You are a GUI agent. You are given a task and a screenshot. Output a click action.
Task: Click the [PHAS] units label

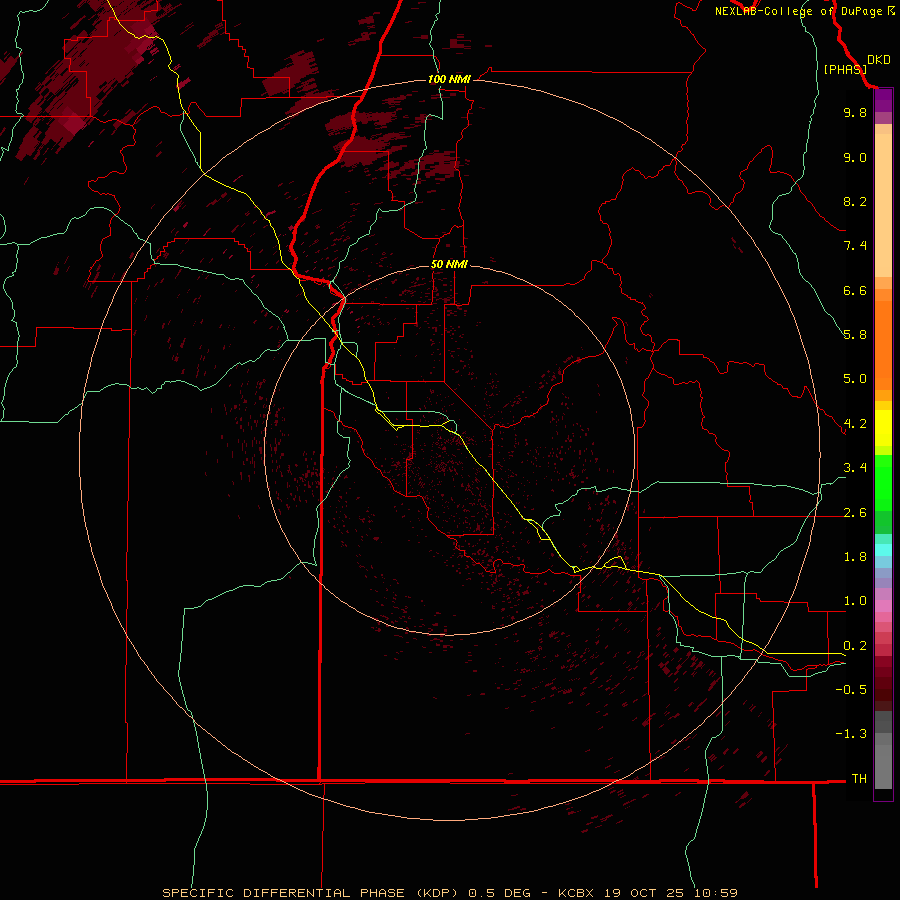[845, 69]
